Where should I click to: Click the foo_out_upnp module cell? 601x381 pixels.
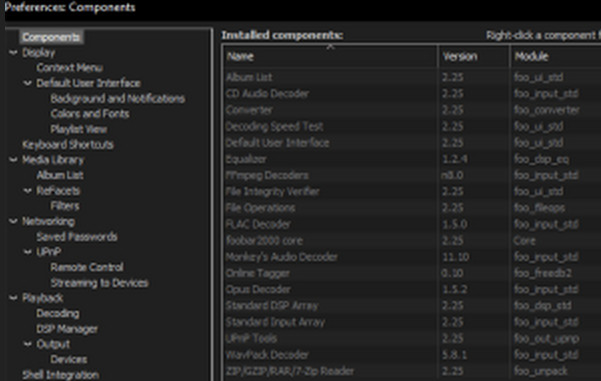[546, 338]
